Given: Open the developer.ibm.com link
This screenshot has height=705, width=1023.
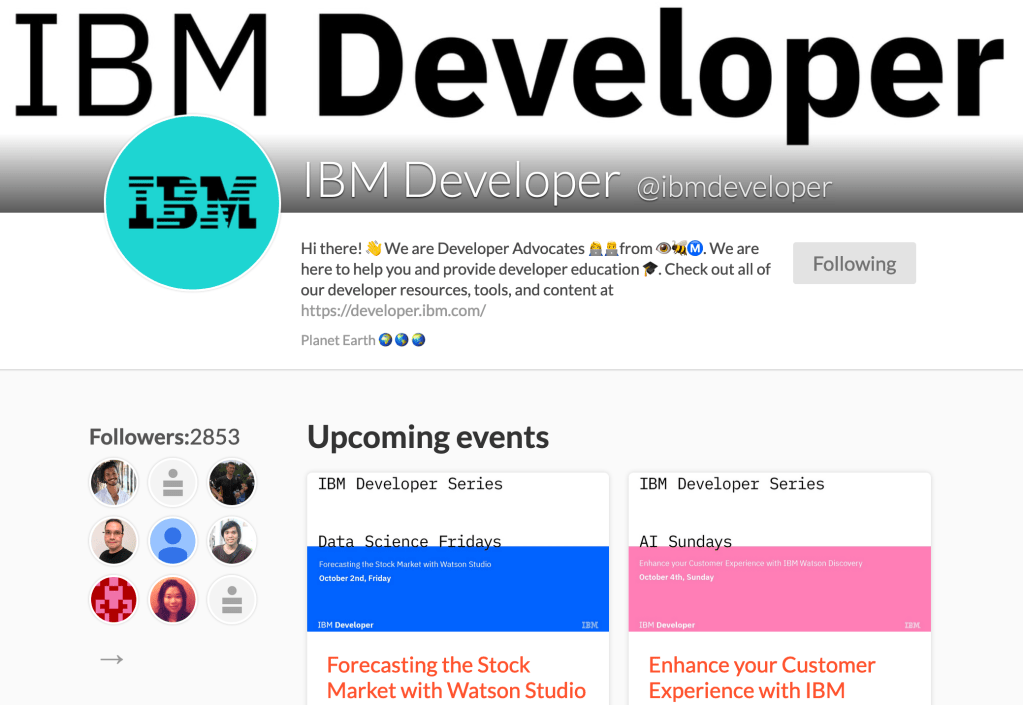Looking at the screenshot, I should point(393,311).
